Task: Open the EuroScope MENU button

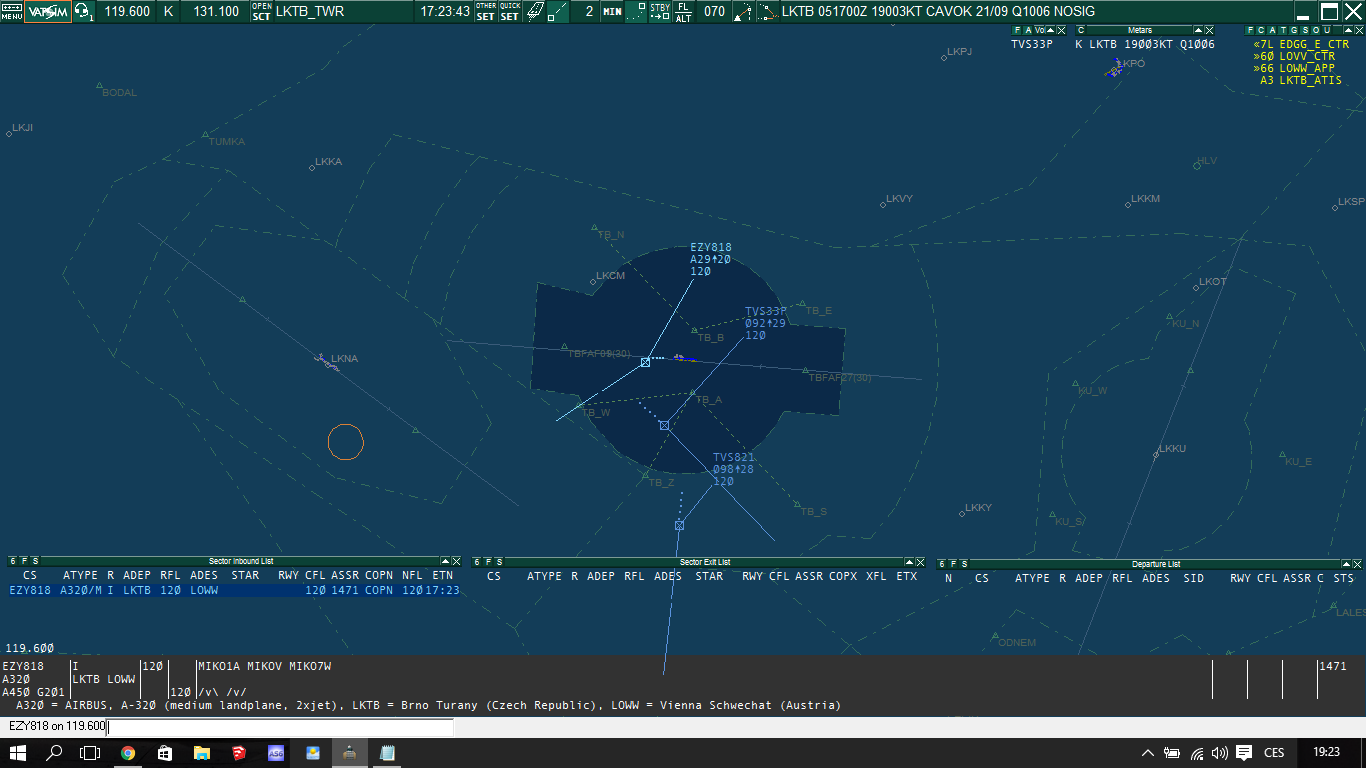Action: pyautogui.click(x=11, y=12)
